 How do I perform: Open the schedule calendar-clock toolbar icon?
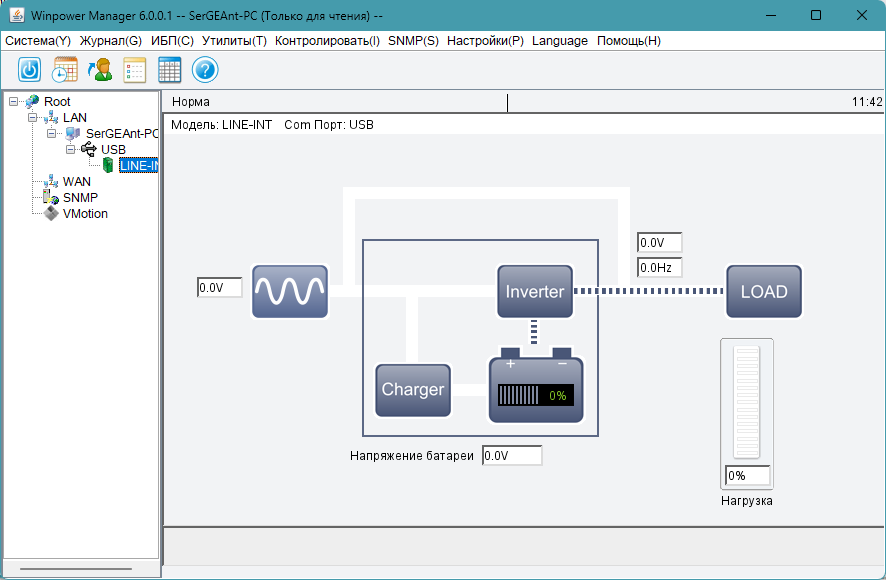point(65,70)
